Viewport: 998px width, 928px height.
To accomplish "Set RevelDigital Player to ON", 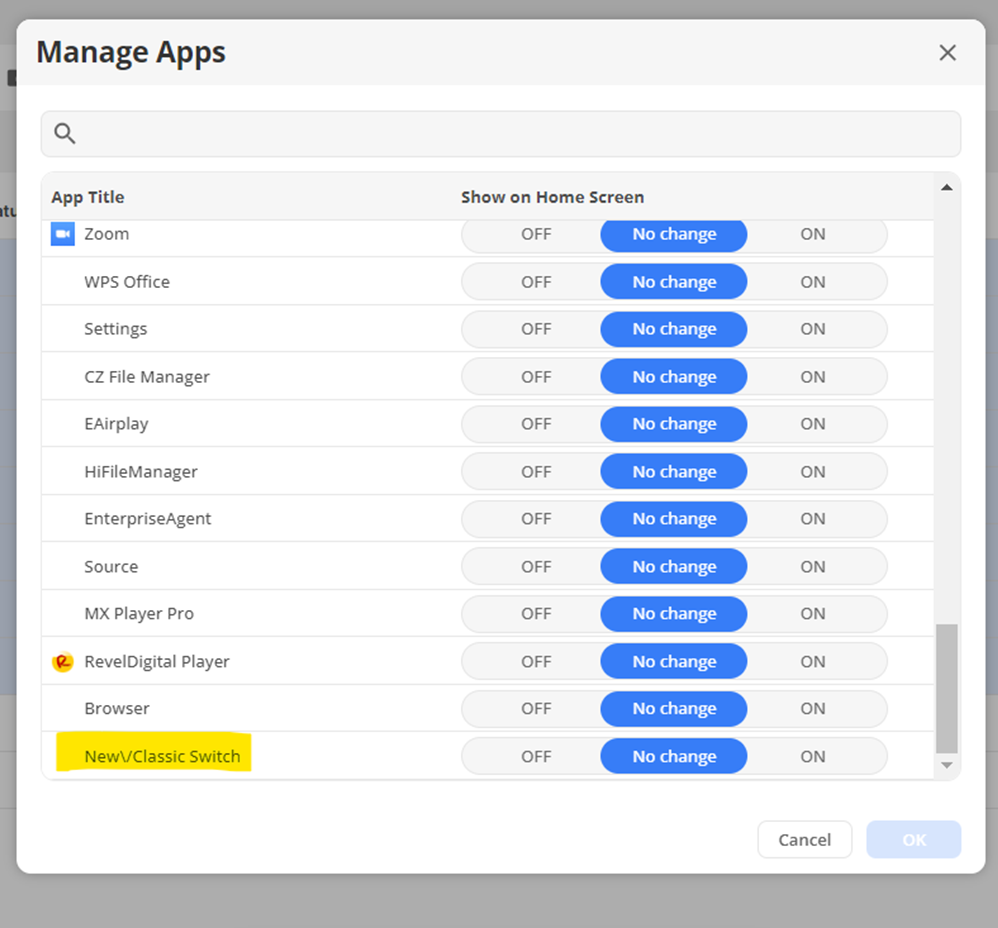I will [813, 661].
